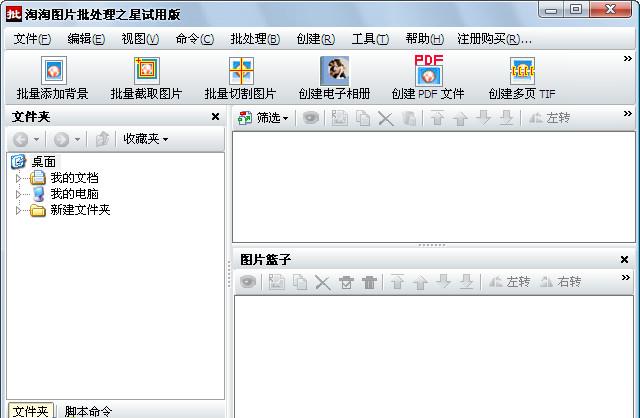The image size is (640, 418).
Task: Select 我的电脑 in the folder tree
Action: point(74,194)
